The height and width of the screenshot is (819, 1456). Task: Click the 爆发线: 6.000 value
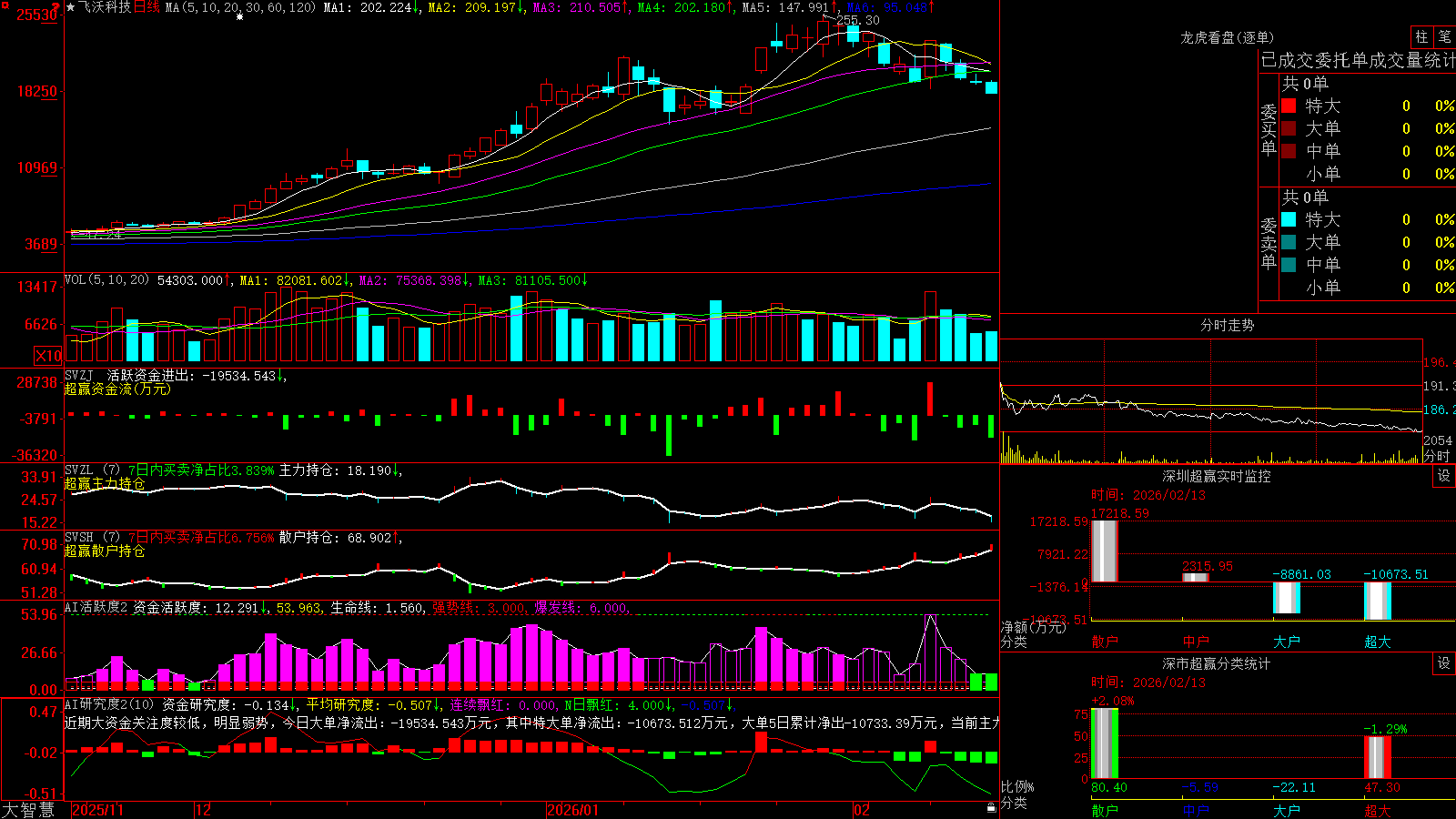click(581, 608)
